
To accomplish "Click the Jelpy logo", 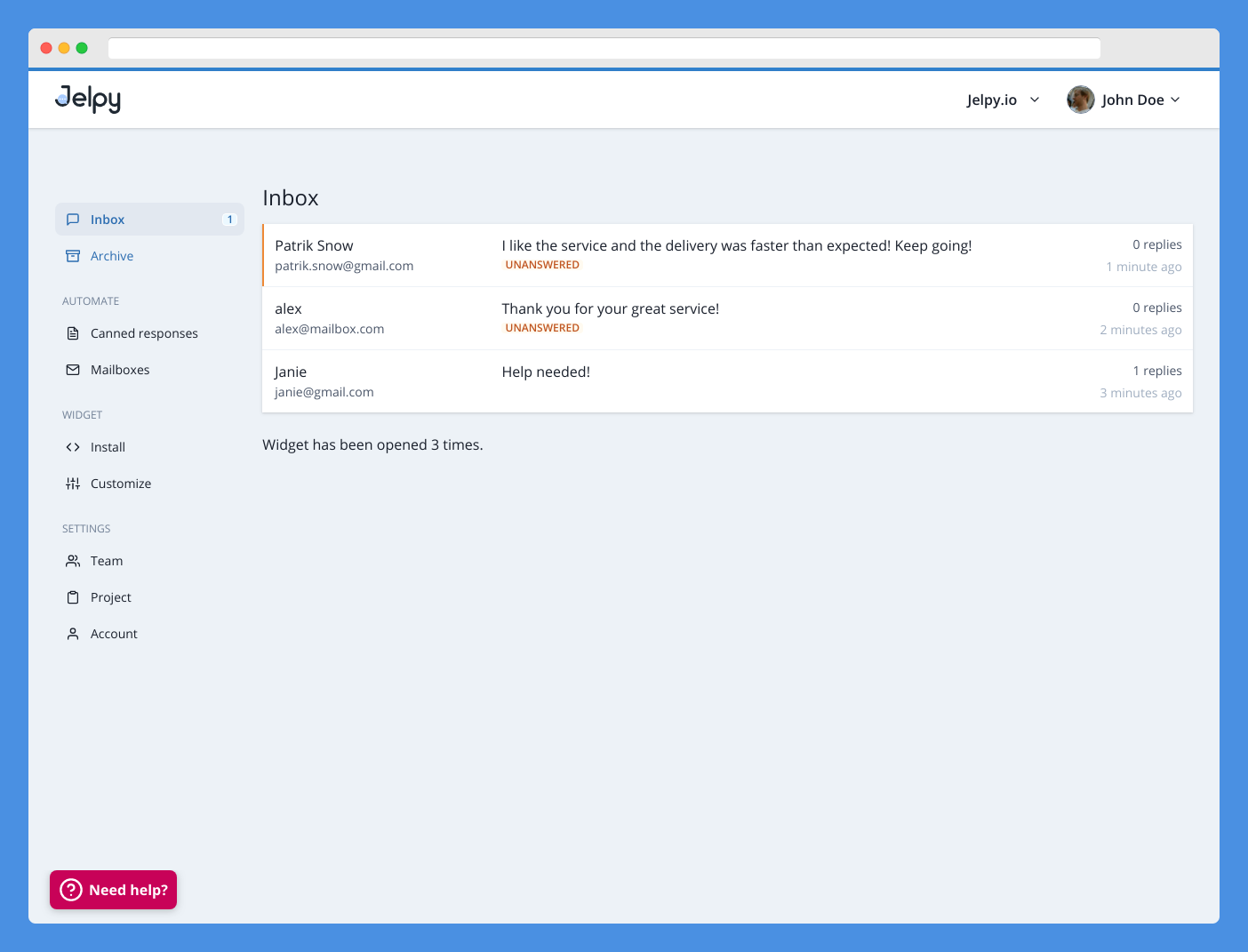I will (88, 99).
